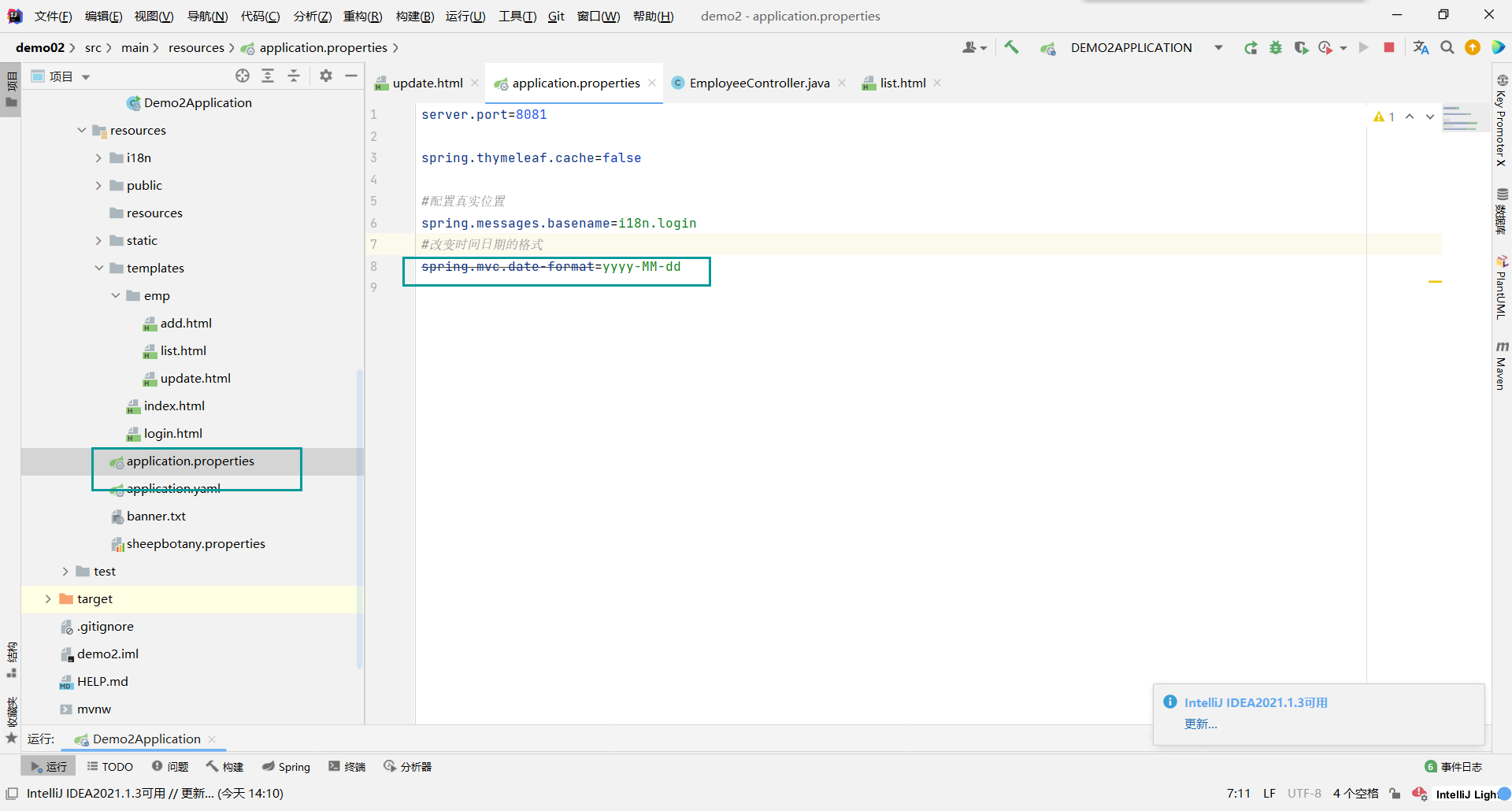
Task: Locate opened file with the crosshair icon
Action: click(x=243, y=76)
